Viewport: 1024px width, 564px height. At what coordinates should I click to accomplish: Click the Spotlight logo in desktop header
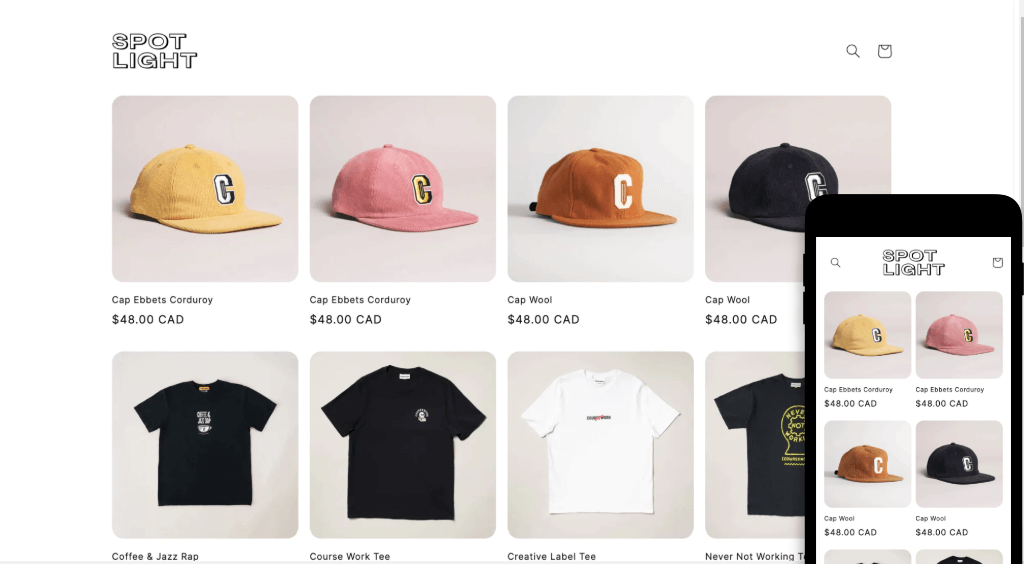pos(154,51)
